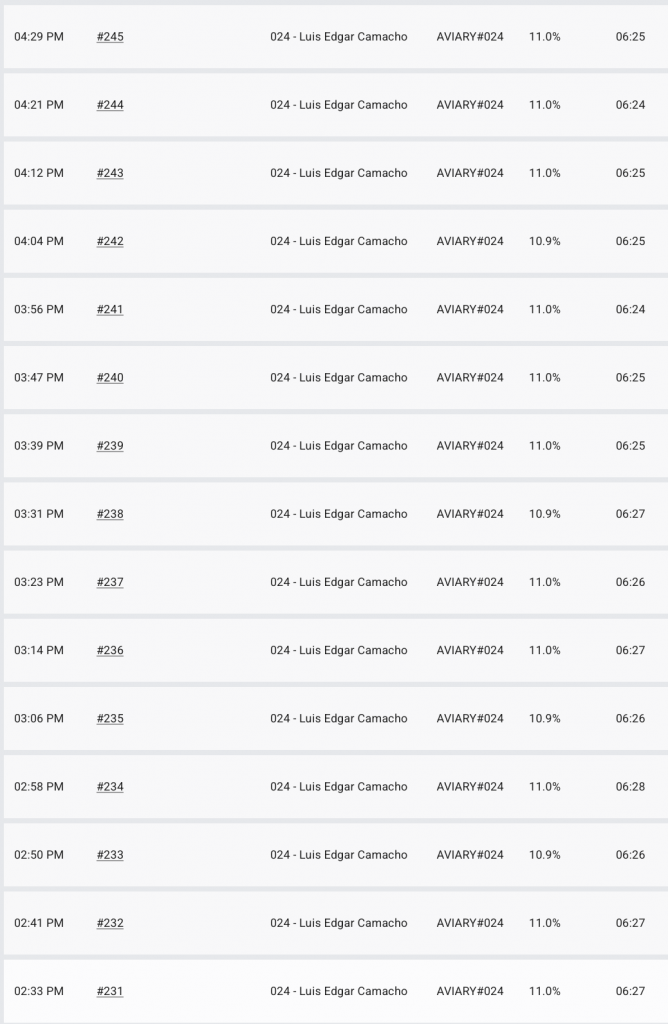Image resolution: width=668 pixels, height=1024 pixels.
Task: Open entry #242
Action: pyautogui.click(x=110, y=241)
